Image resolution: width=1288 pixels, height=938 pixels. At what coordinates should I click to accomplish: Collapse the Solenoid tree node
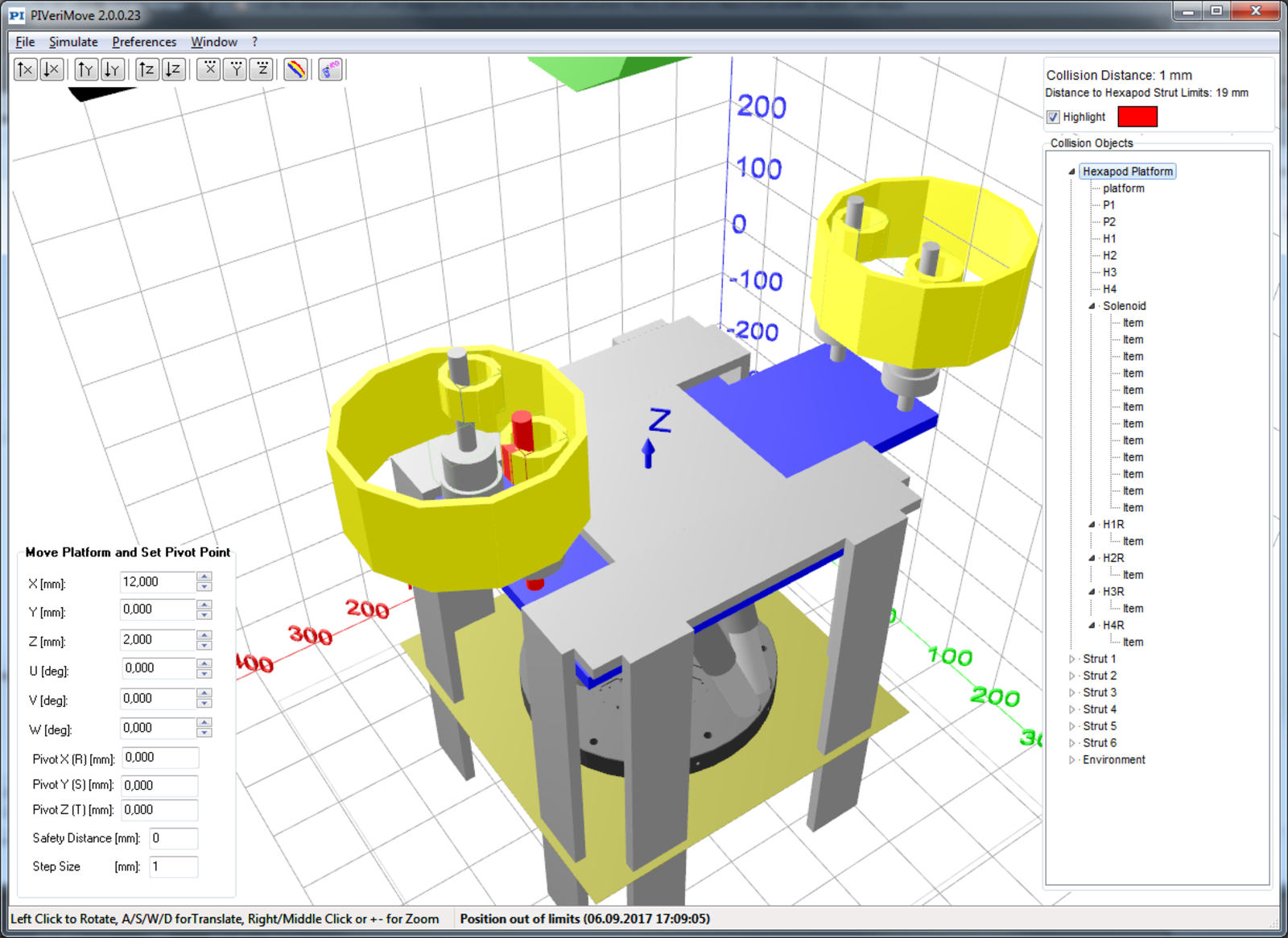pyautogui.click(x=1092, y=306)
